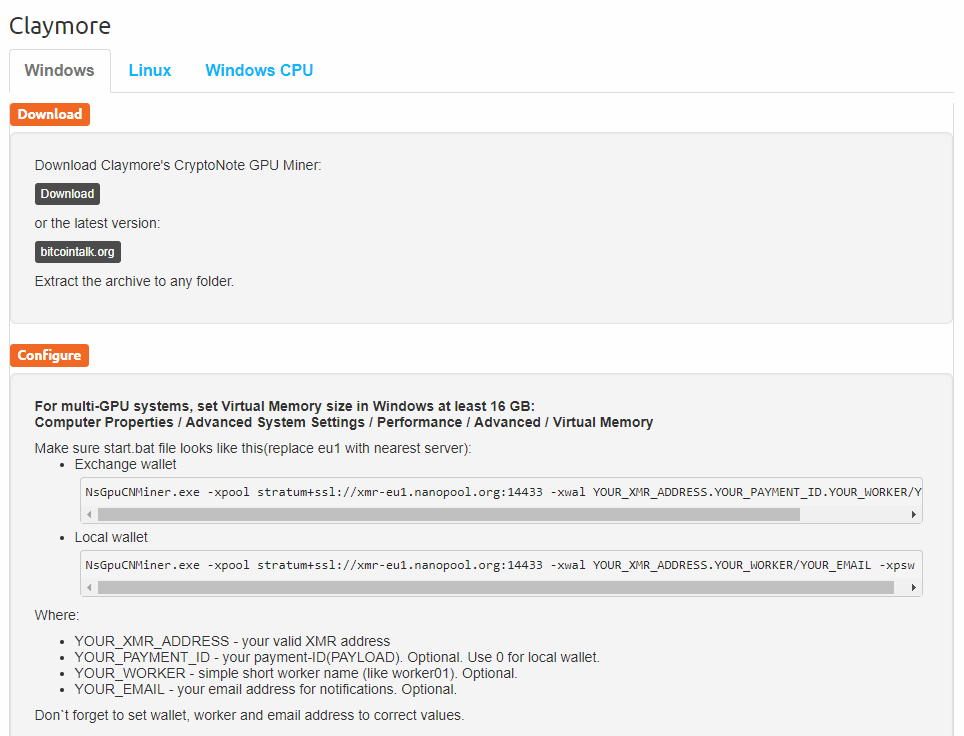Open the bitcointalk.org latest version link
This screenshot has width=964, height=736.
[x=77, y=251]
